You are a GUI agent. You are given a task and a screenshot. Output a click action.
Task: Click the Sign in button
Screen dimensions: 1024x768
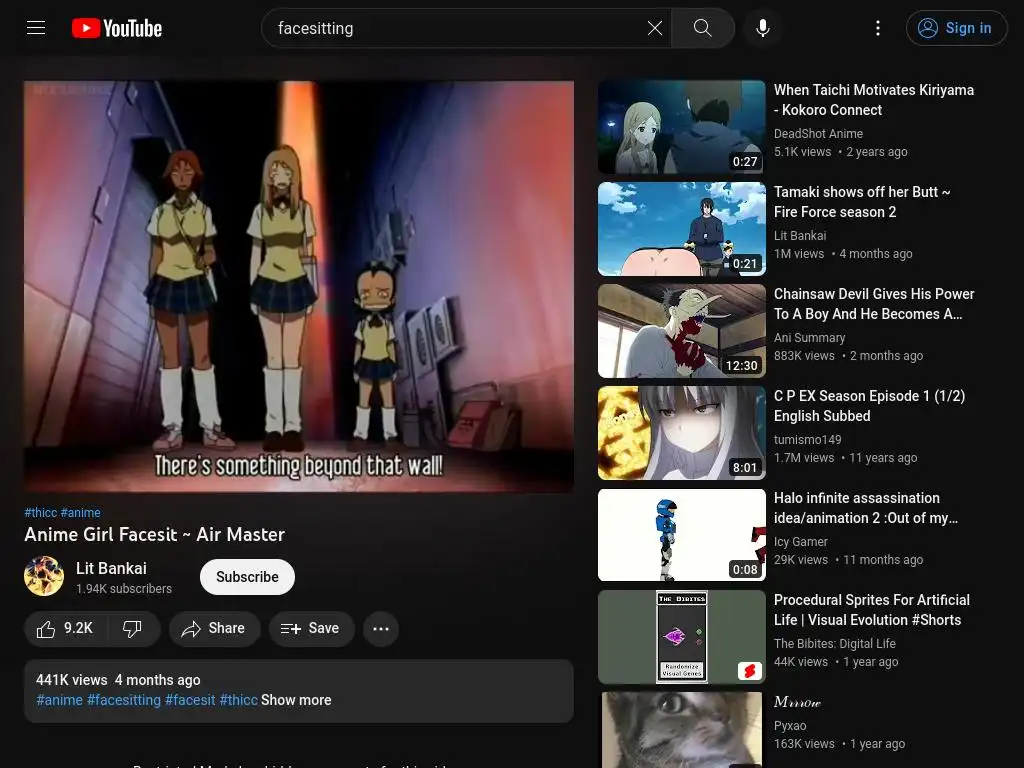(956, 28)
